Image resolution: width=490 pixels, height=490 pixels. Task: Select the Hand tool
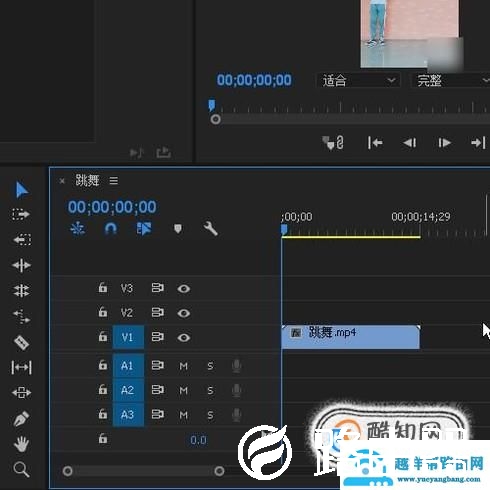pyautogui.click(x=21, y=444)
